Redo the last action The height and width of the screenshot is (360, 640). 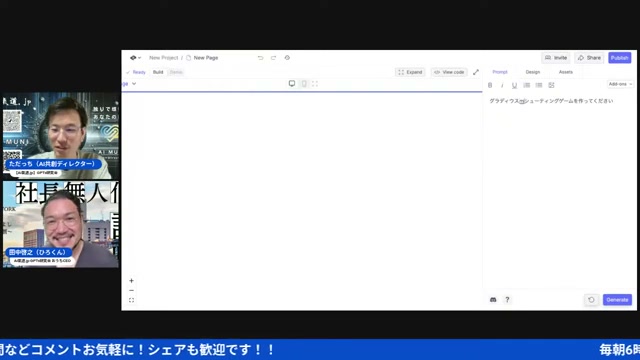tap(273, 58)
